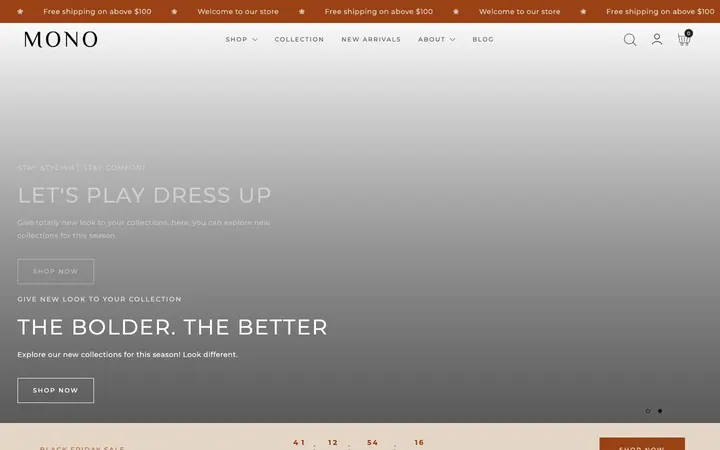Click 'GIVE NEW LOOK TO YOUR COLLECTION' text

(x=99, y=299)
